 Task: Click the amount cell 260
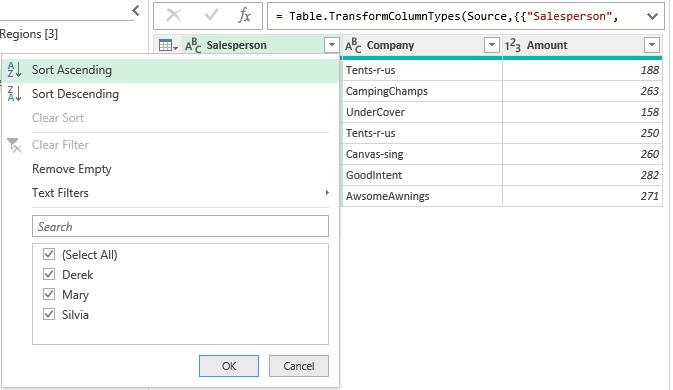(582, 154)
